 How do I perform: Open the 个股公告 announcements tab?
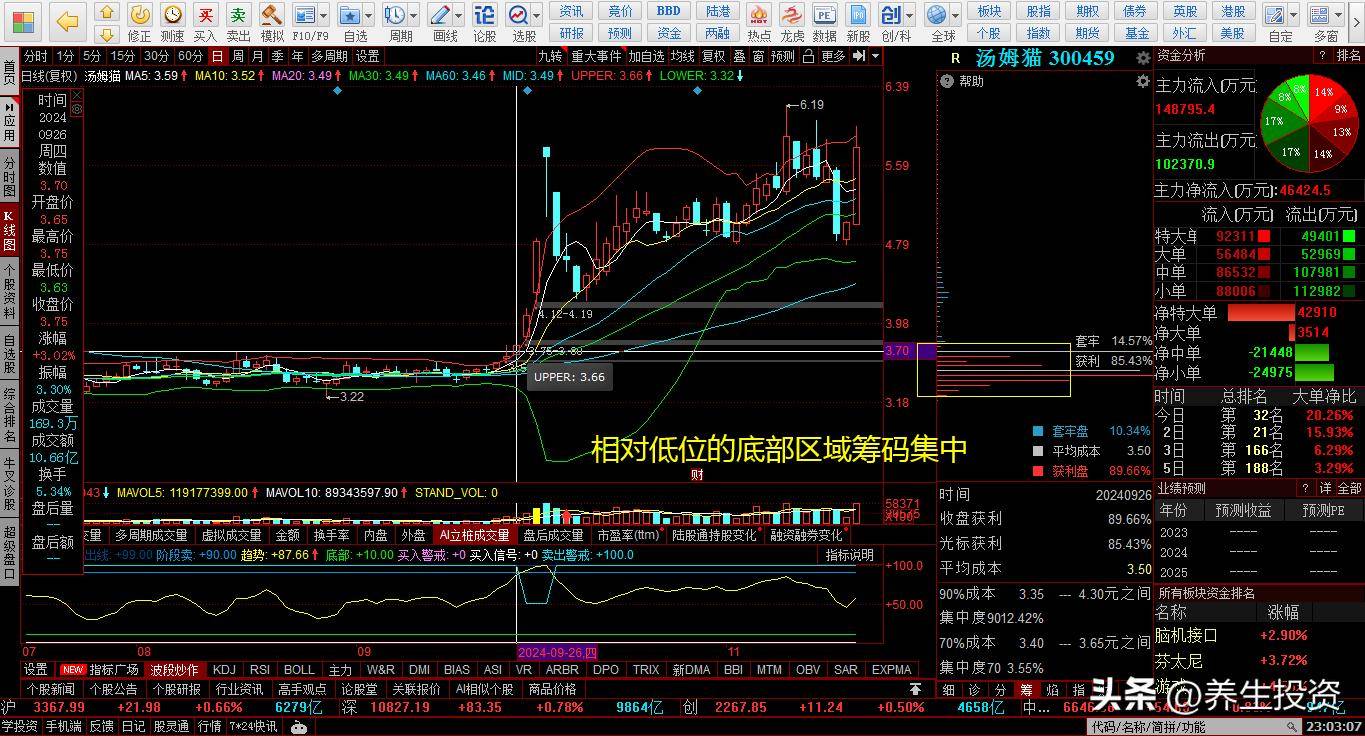pyautogui.click(x=113, y=689)
